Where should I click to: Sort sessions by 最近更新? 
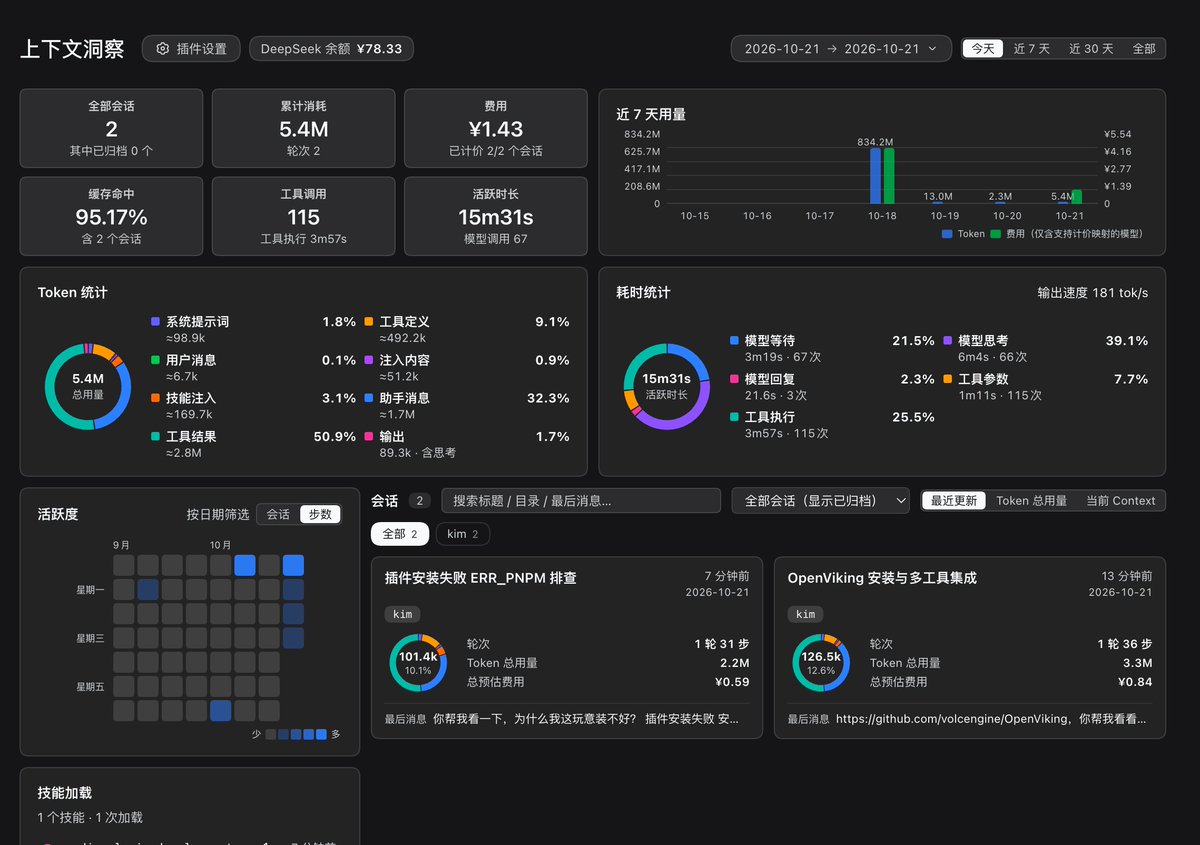(954, 501)
